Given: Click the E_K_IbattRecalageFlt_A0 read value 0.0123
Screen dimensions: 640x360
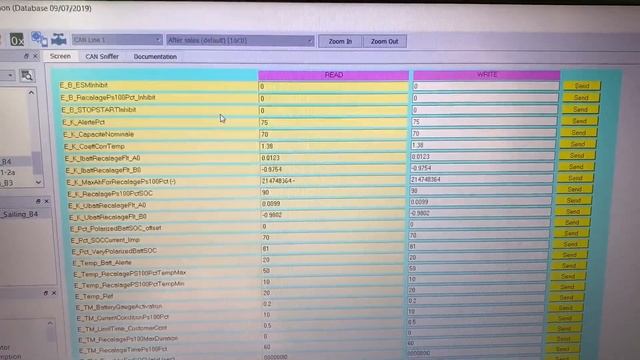Looking at the screenshot, I should (333, 158).
